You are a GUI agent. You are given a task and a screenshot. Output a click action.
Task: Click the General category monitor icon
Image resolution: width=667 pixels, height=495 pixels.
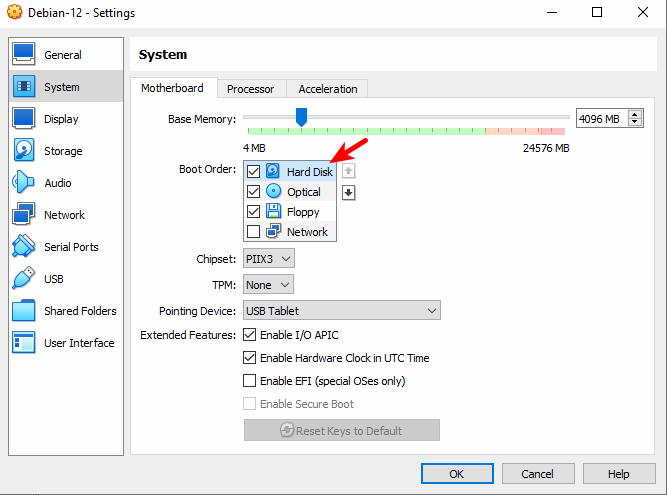(23, 54)
